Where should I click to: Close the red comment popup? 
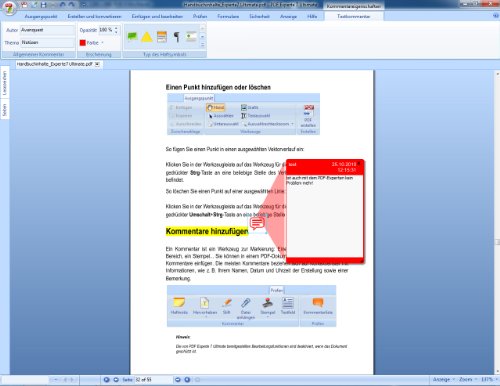(x=359, y=164)
